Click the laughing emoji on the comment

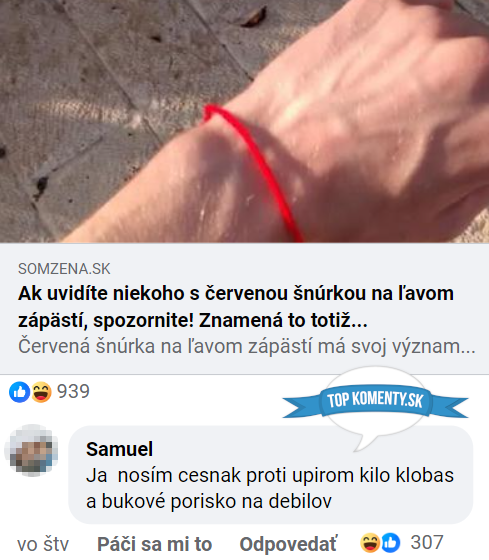click(x=370, y=543)
